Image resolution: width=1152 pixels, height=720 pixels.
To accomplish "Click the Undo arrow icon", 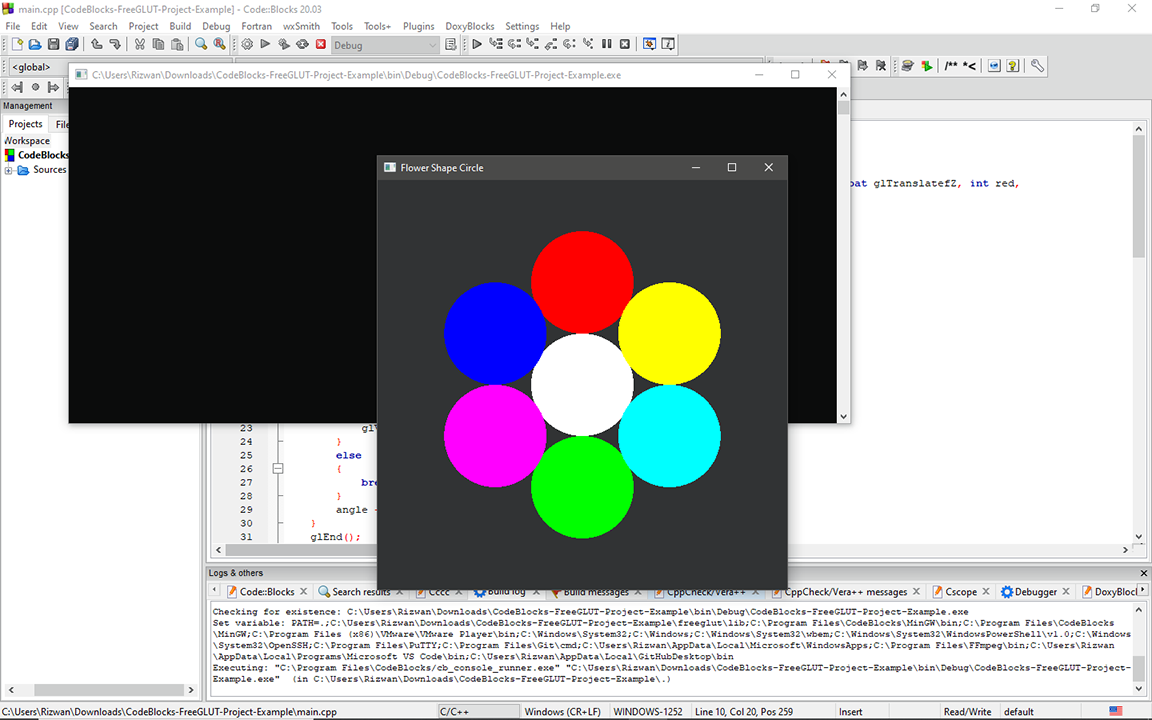I will click(x=97, y=44).
